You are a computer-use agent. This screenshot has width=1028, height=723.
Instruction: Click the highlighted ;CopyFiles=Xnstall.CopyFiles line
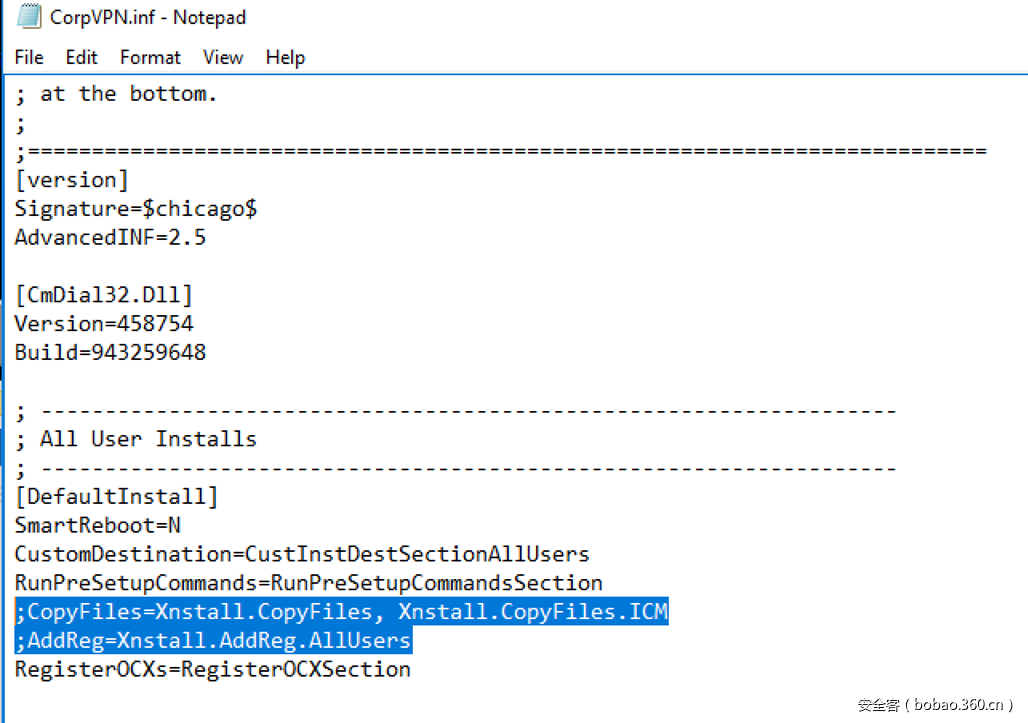(x=341, y=611)
